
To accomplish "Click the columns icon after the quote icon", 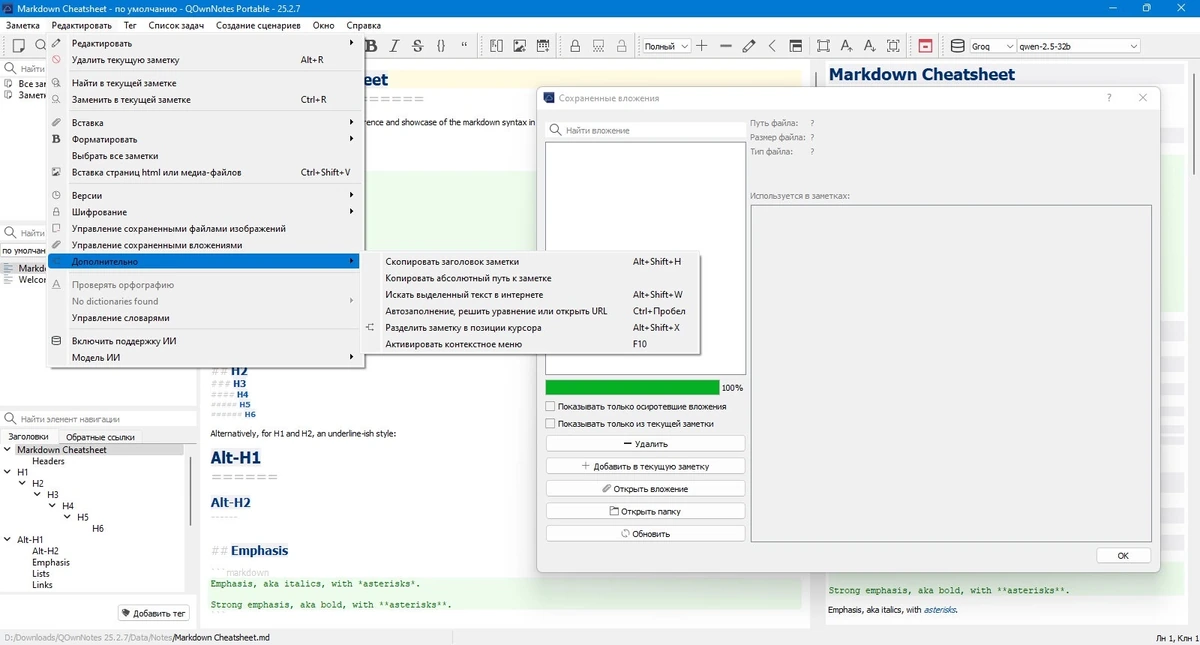I will (496, 46).
